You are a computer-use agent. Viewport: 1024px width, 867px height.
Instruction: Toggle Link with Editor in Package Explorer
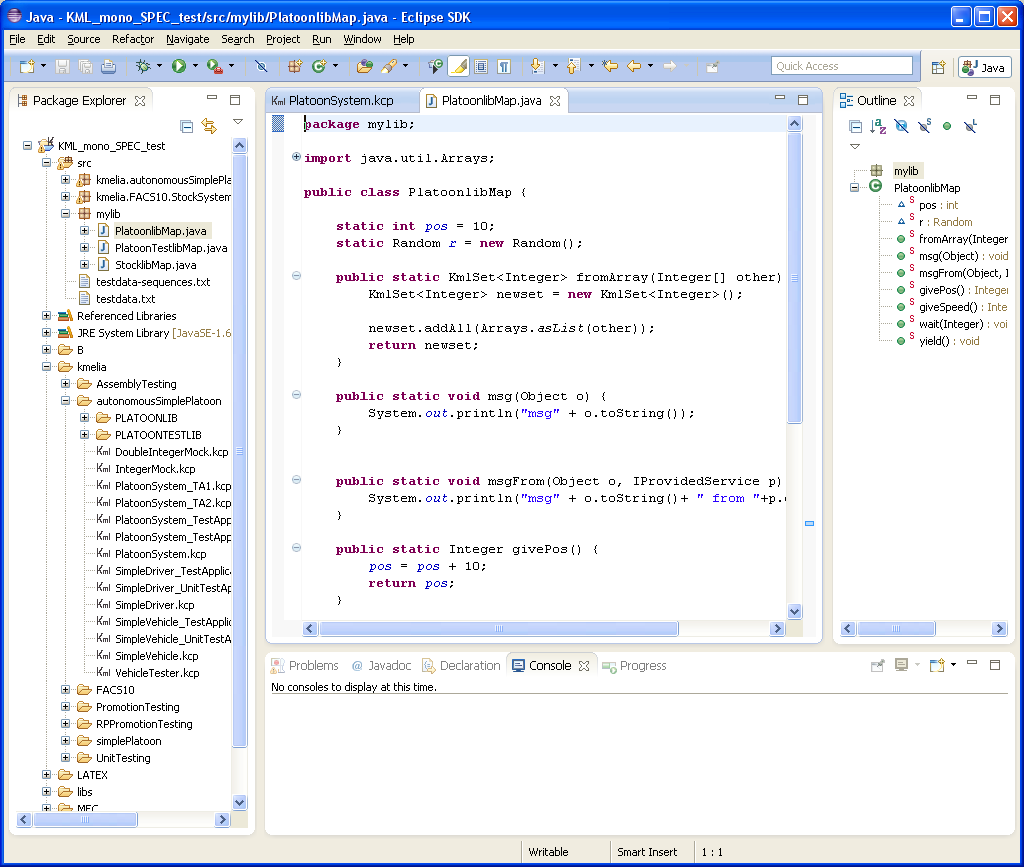(209, 126)
